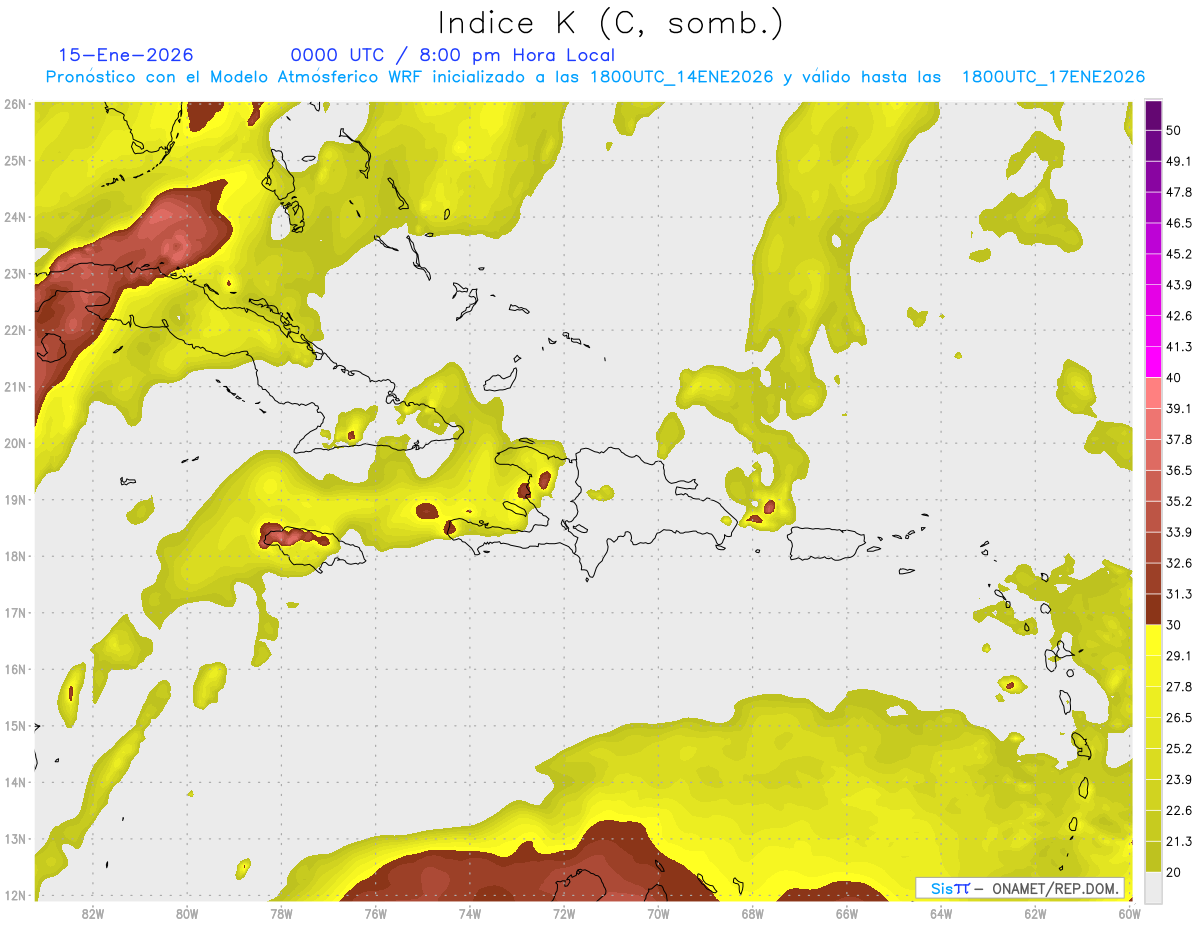Click the 42.6 value on the color scale
The width and height of the screenshot is (1200, 927).
tap(1179, 316)
